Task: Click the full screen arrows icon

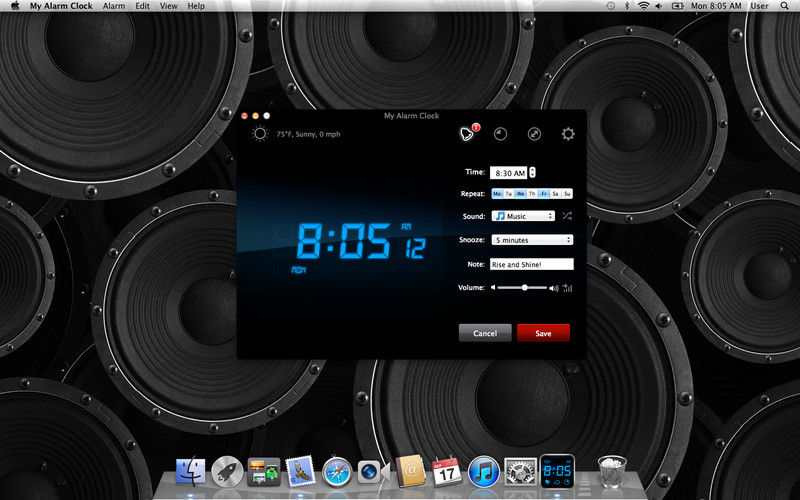Action: coord(534,134)
